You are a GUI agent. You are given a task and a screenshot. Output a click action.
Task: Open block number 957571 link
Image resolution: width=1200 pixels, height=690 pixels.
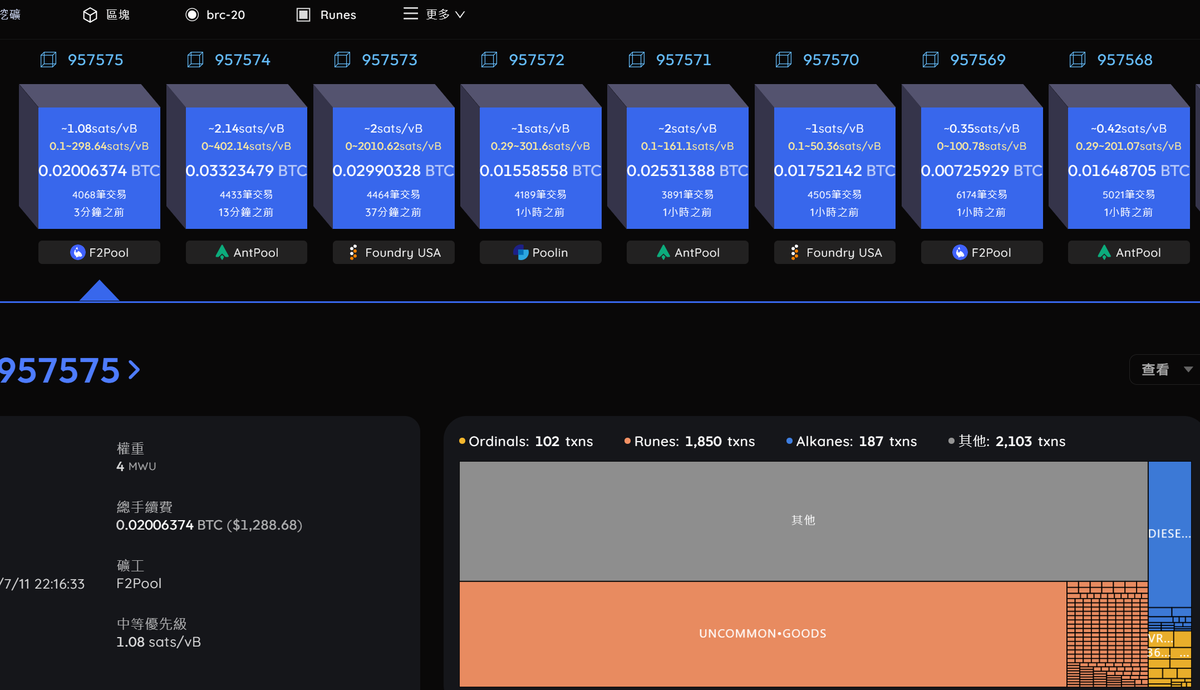[x=683, y=60]
